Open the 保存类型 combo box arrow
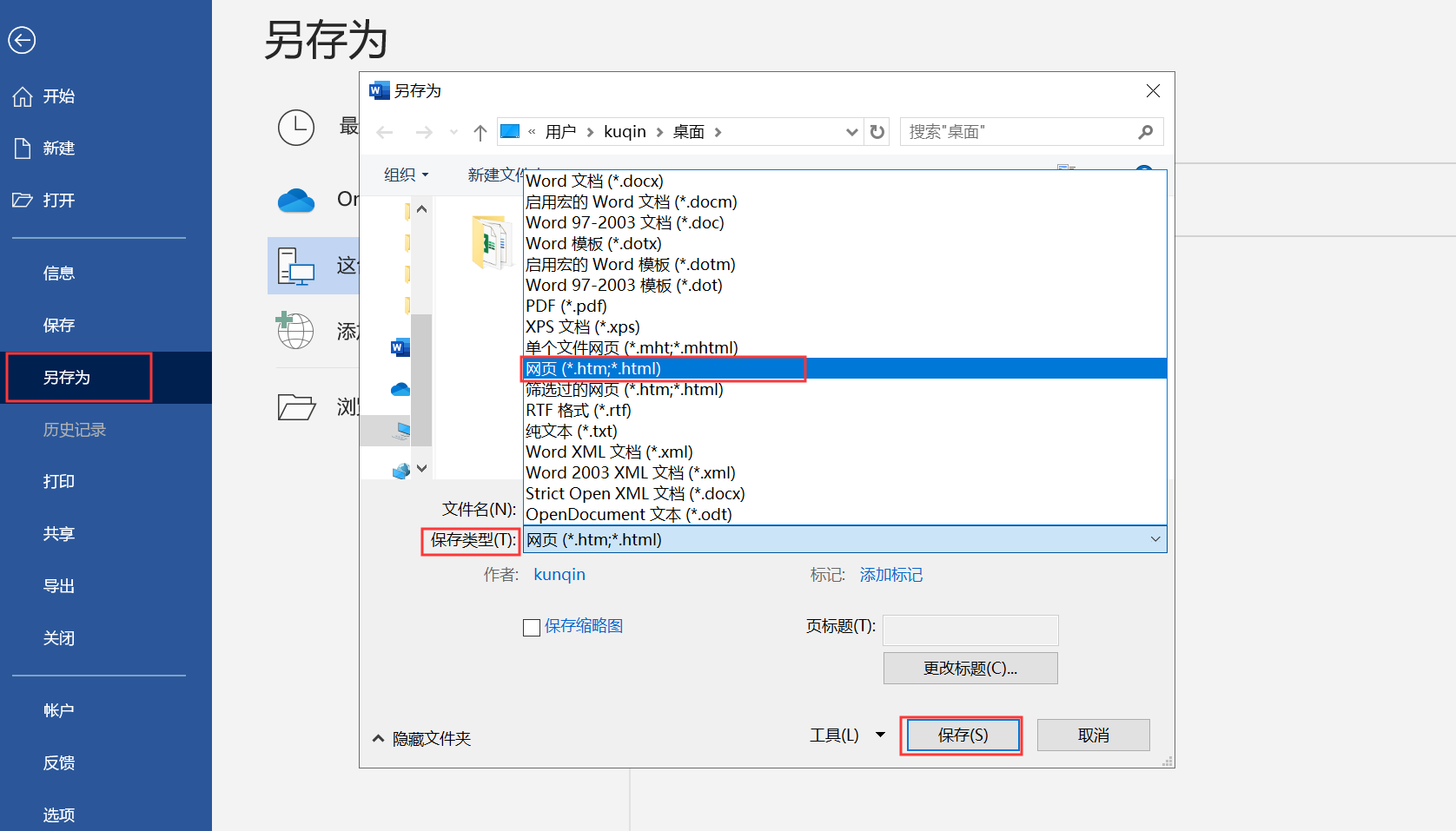Viewport: 1456px width, 831px height. pos(1155,539)
